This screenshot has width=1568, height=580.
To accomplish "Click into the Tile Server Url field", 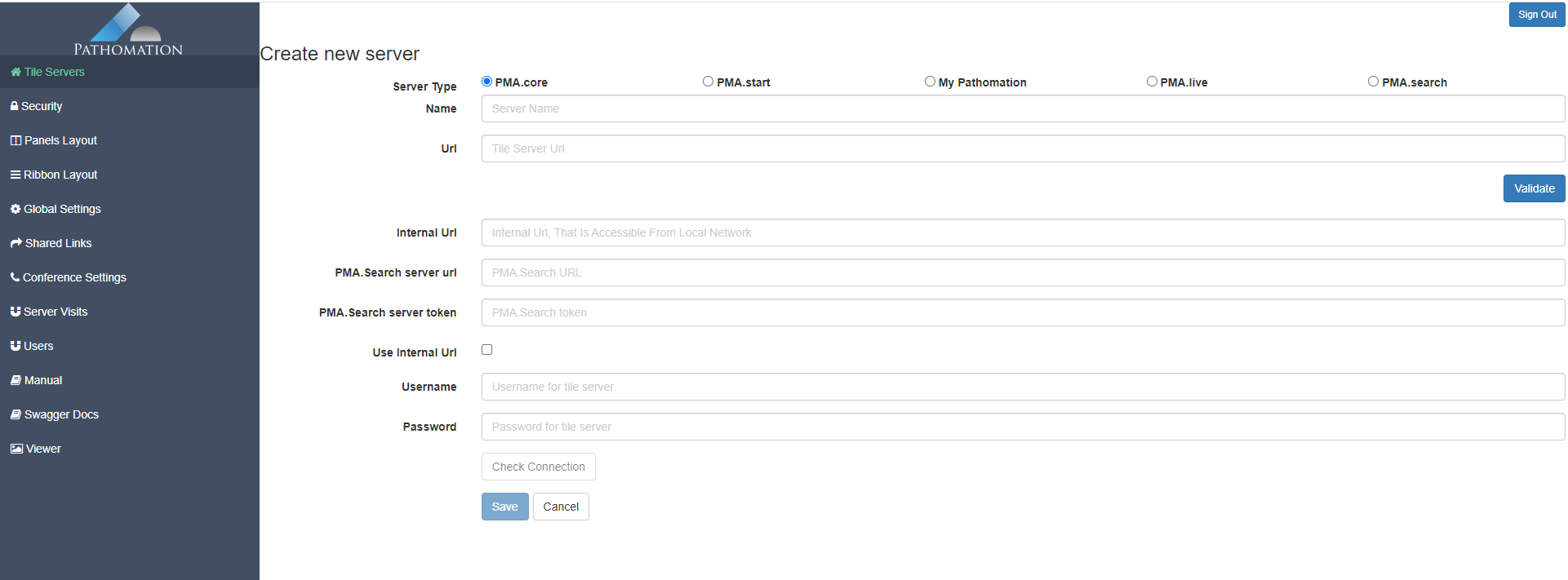I will (x=1022, y=148).
